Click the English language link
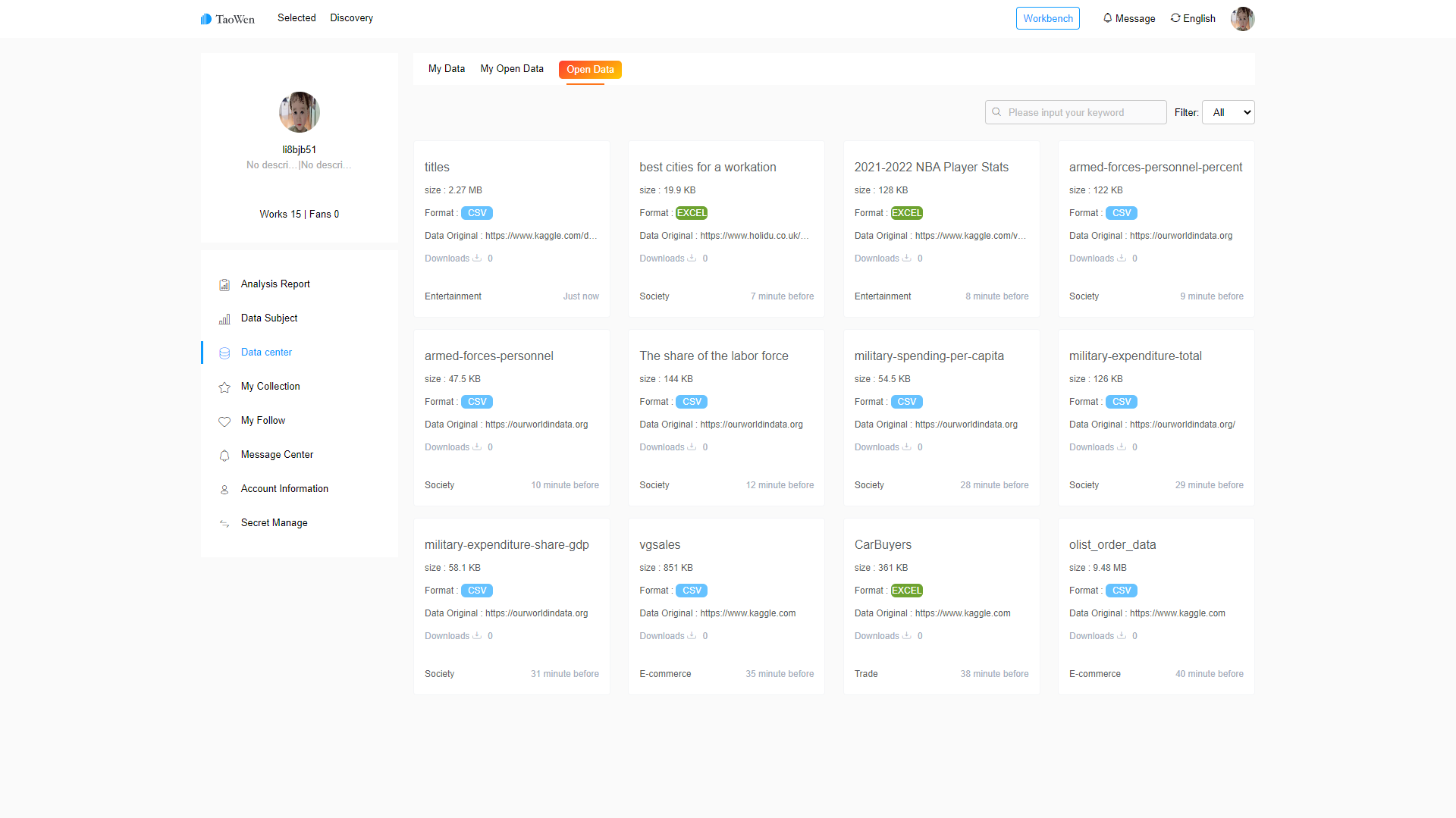 pyautogui.click(x=1199, y=19)
